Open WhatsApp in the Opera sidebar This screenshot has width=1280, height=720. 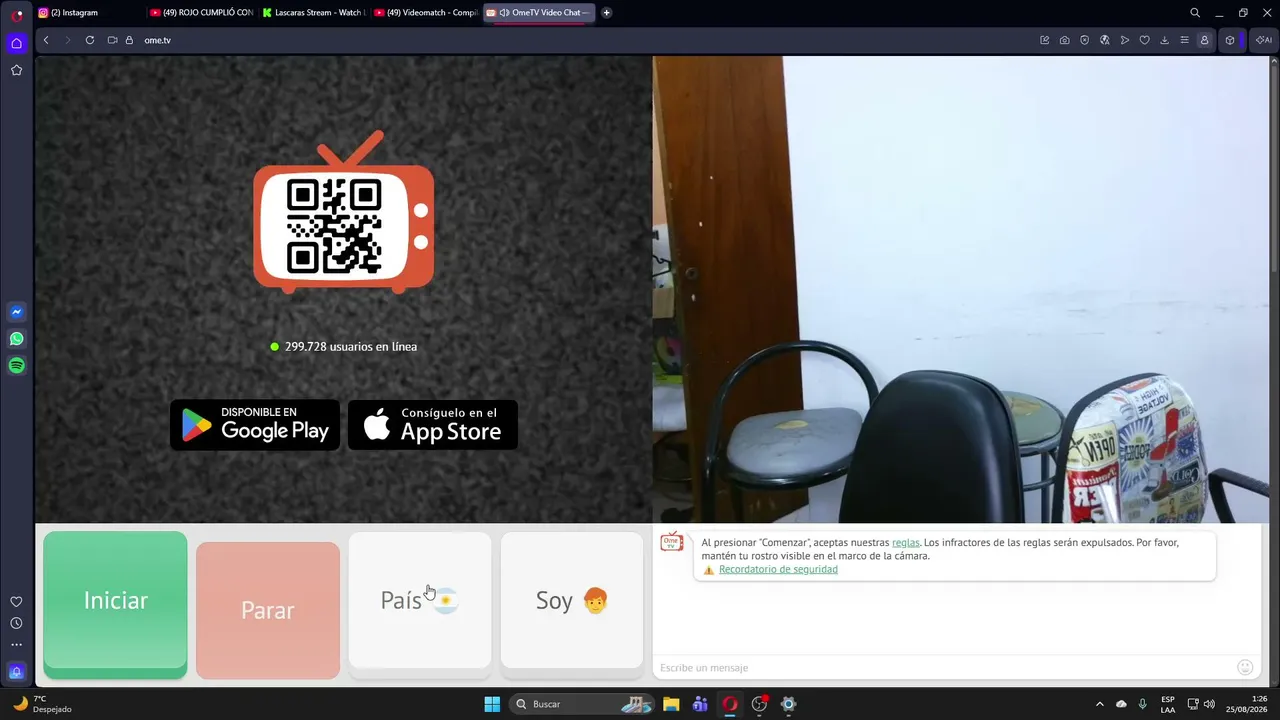(16, 339)
